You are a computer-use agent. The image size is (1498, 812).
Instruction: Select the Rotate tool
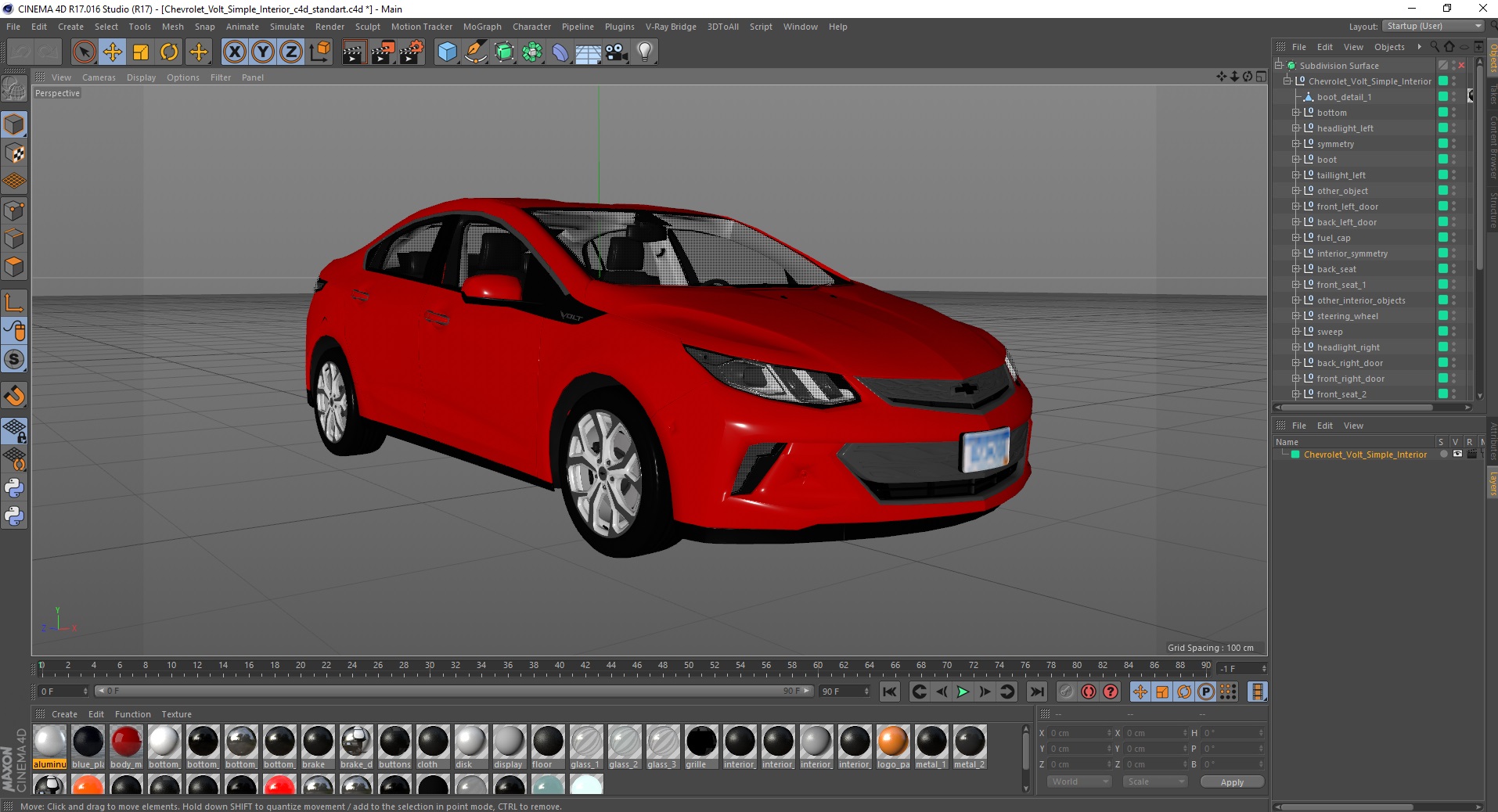(x=169, y=52)
